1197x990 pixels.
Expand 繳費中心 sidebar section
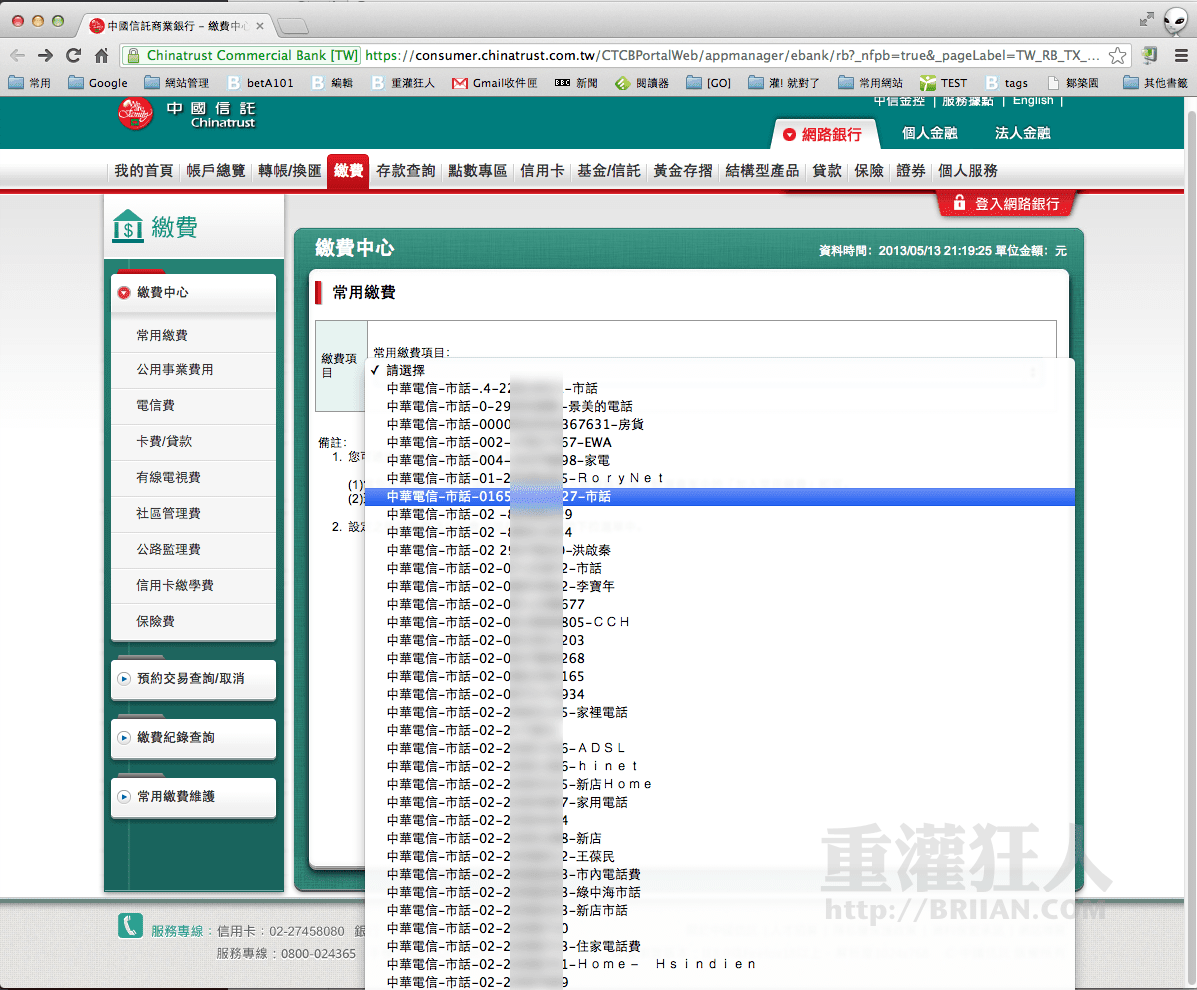click(193, 292)
